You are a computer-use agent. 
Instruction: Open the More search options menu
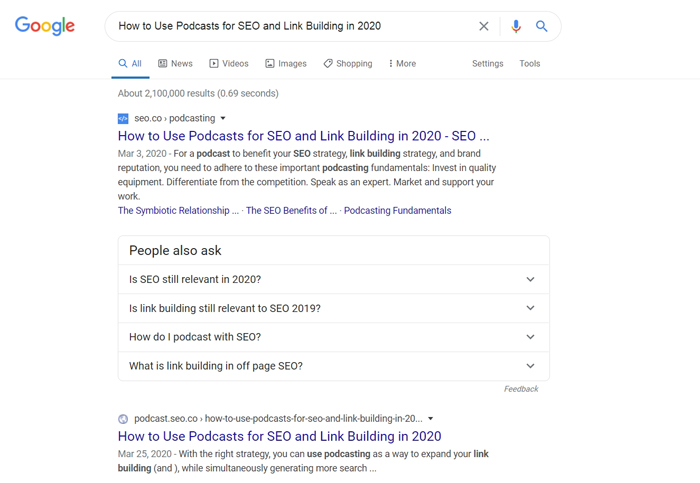pos(402,63)
